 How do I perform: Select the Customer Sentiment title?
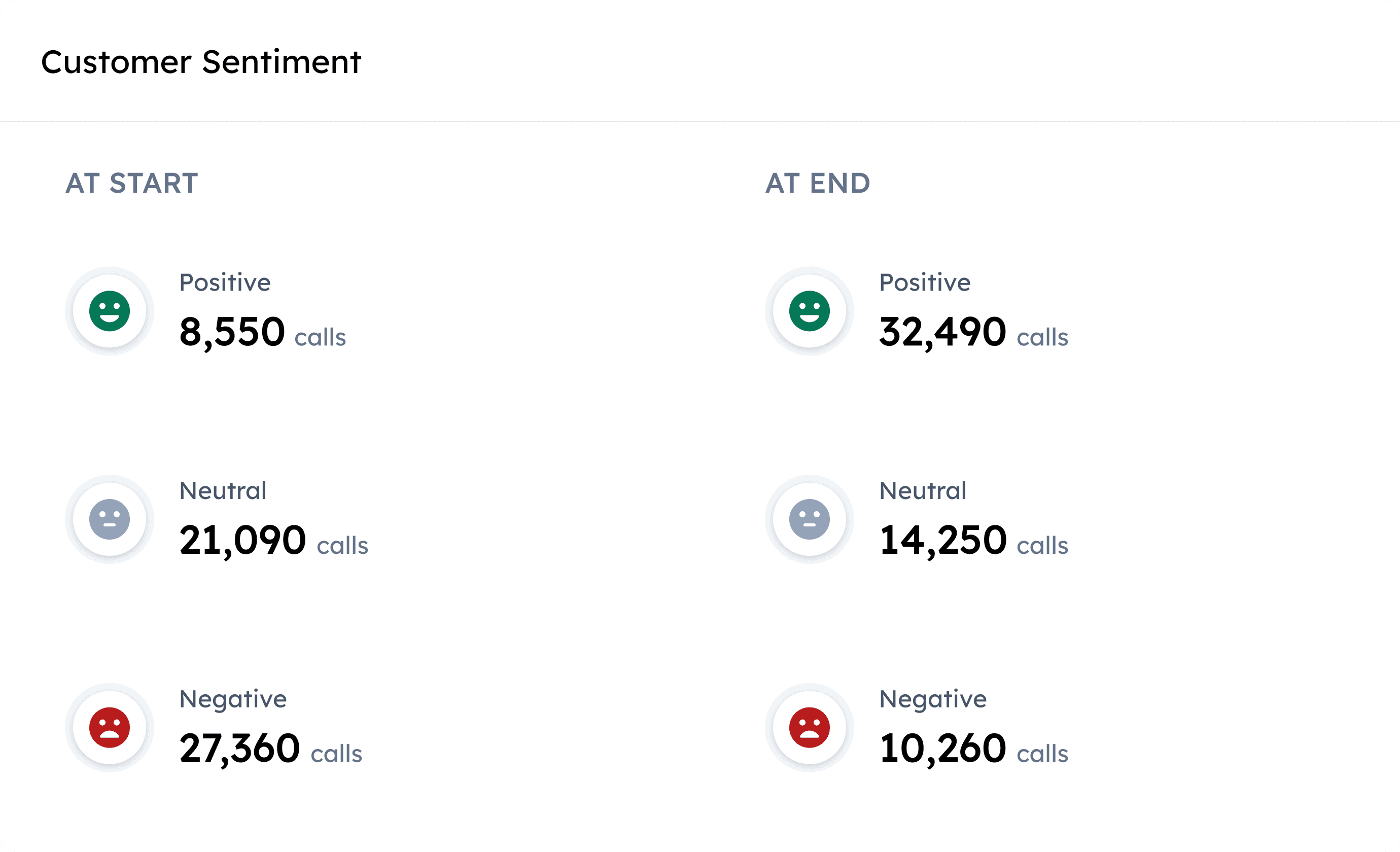pos(201,62)
